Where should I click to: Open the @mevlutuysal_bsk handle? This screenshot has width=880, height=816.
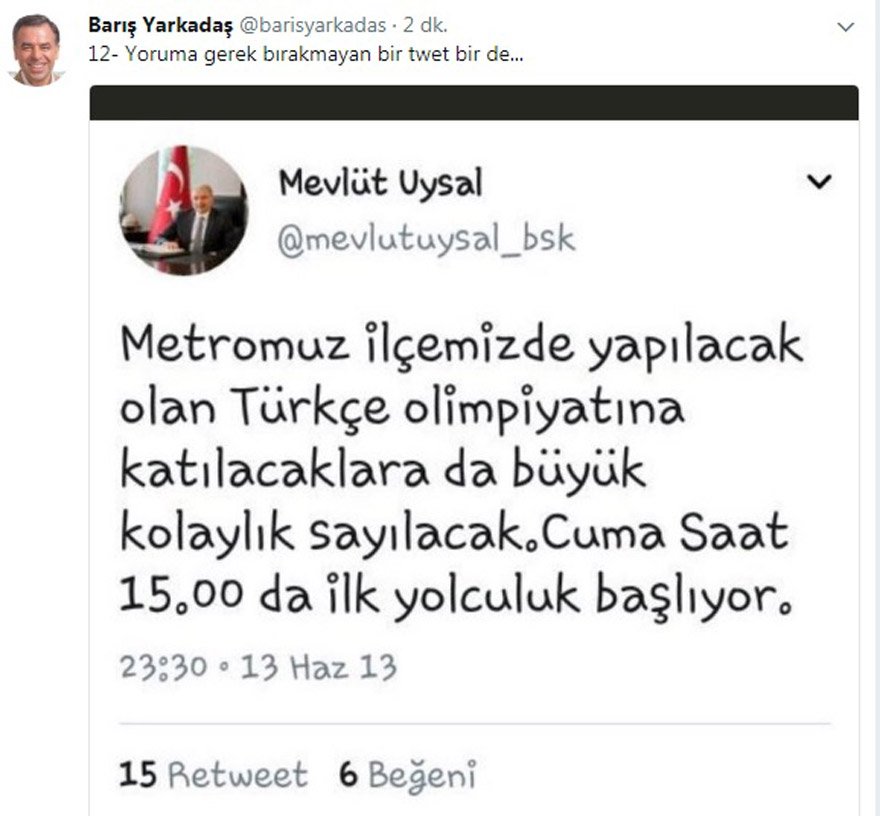coord(427,240)
